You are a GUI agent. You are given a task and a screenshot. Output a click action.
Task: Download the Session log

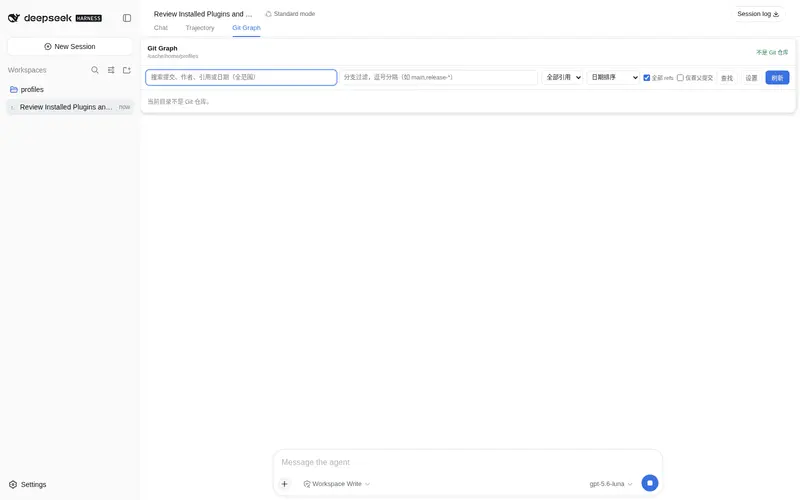[x=758, y=14]
